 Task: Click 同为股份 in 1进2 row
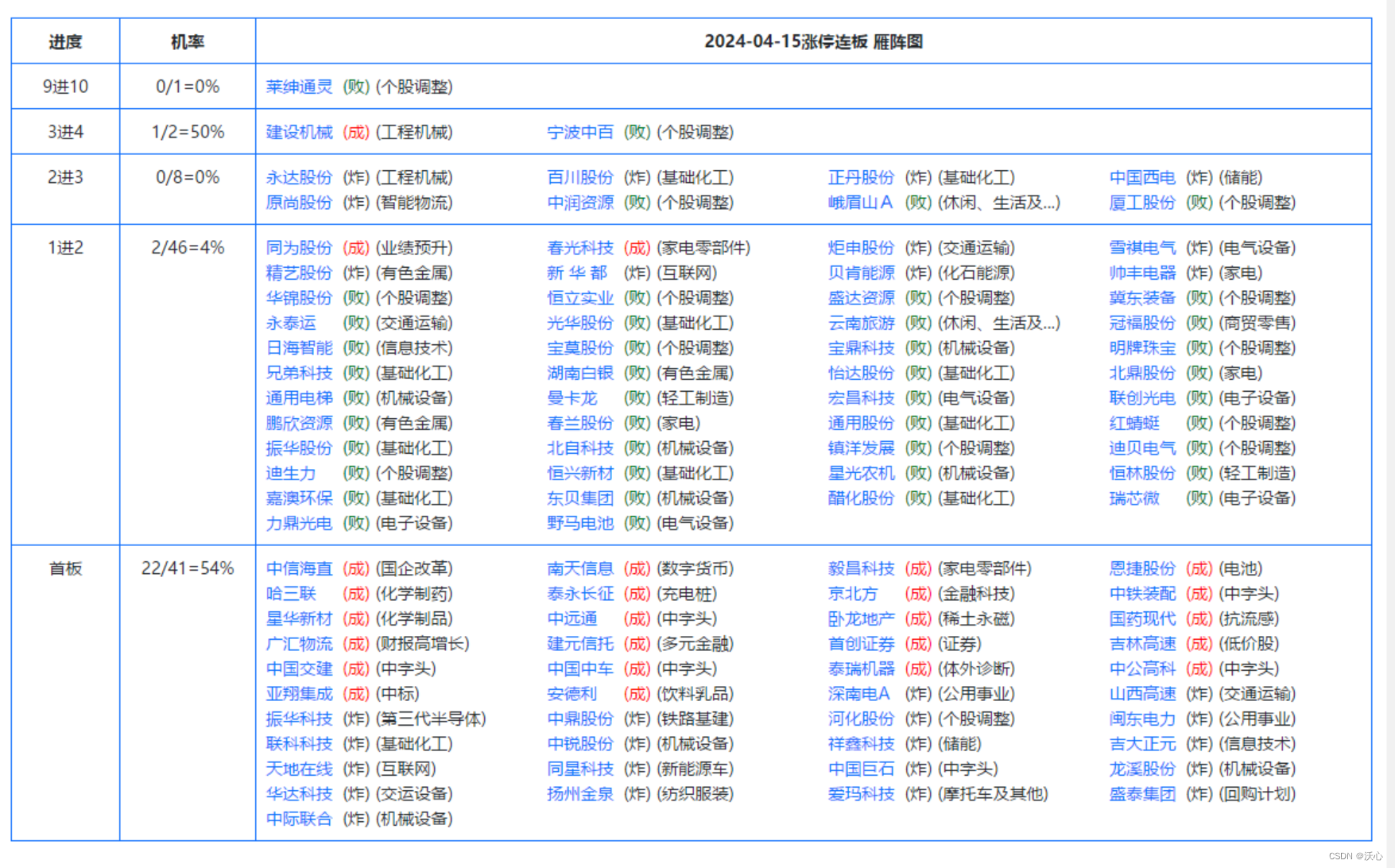tap(299, 248)
